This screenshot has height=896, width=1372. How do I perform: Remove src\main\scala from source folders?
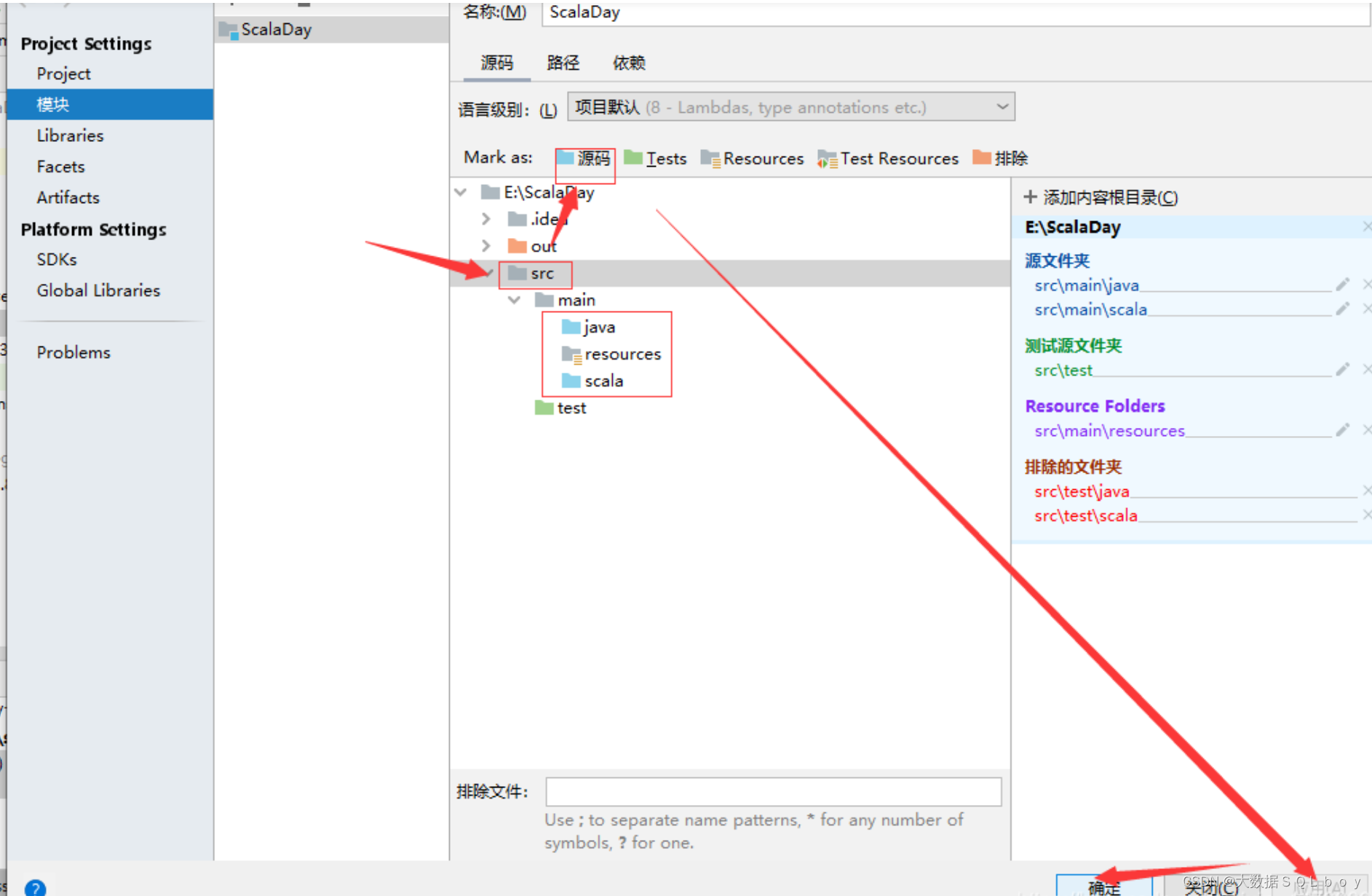click(1366, 309)
